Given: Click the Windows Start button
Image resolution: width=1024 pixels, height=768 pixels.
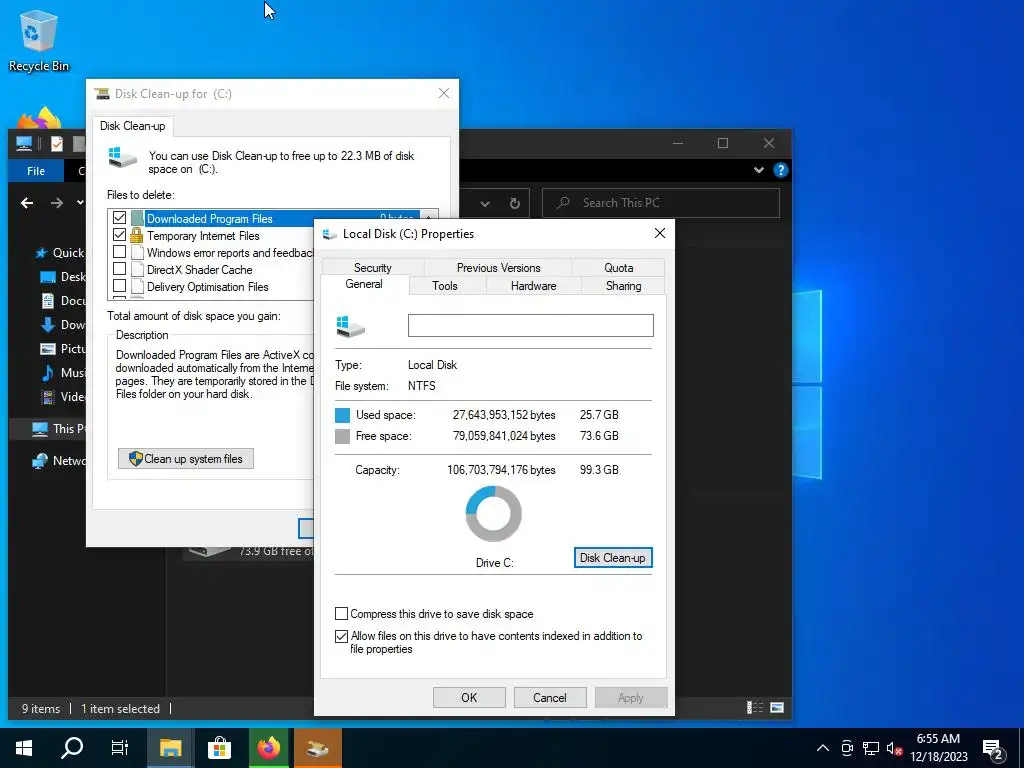Looking at the screenshot, I should [24, 748].
